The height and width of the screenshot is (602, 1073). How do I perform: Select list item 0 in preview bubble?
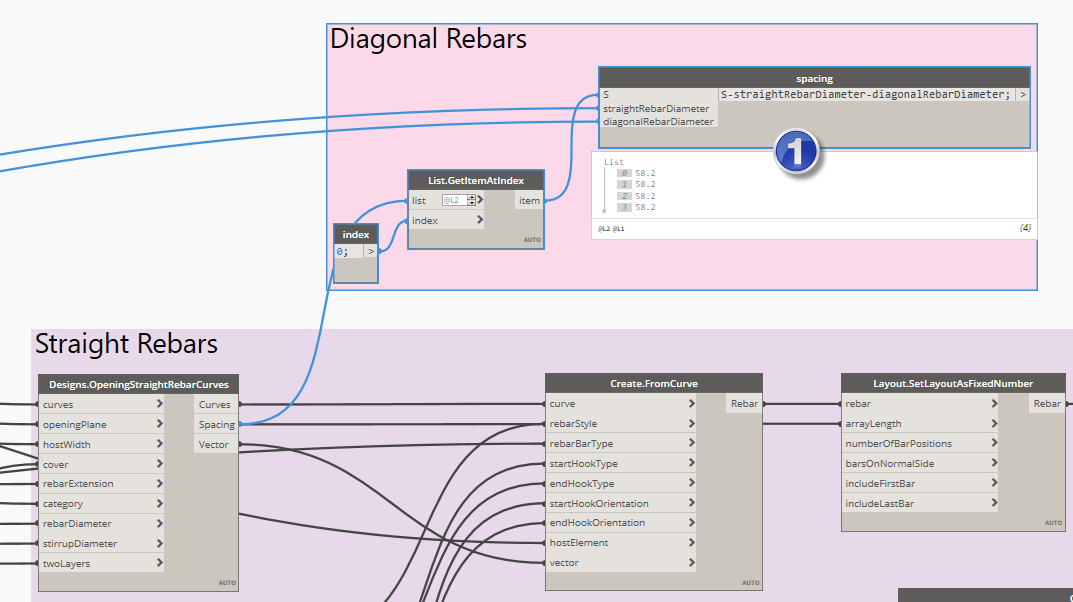coord(645,173)
